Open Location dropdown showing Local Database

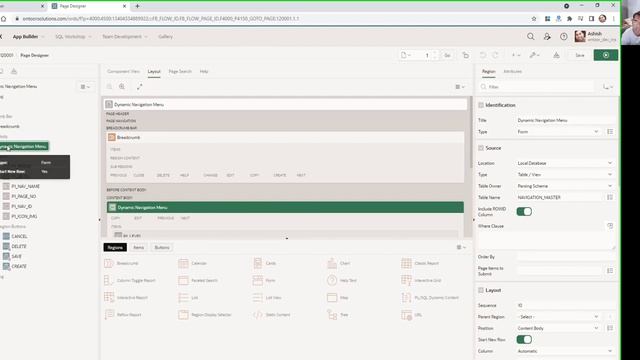pyautogui.click(x=565, y=163)
